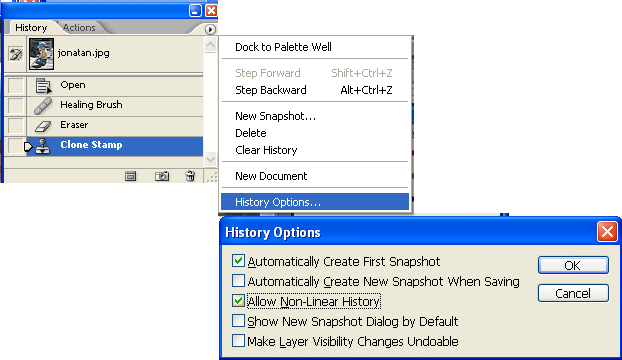Select the History tab
This screenshot has width=622, height=360.
point(31,28)
